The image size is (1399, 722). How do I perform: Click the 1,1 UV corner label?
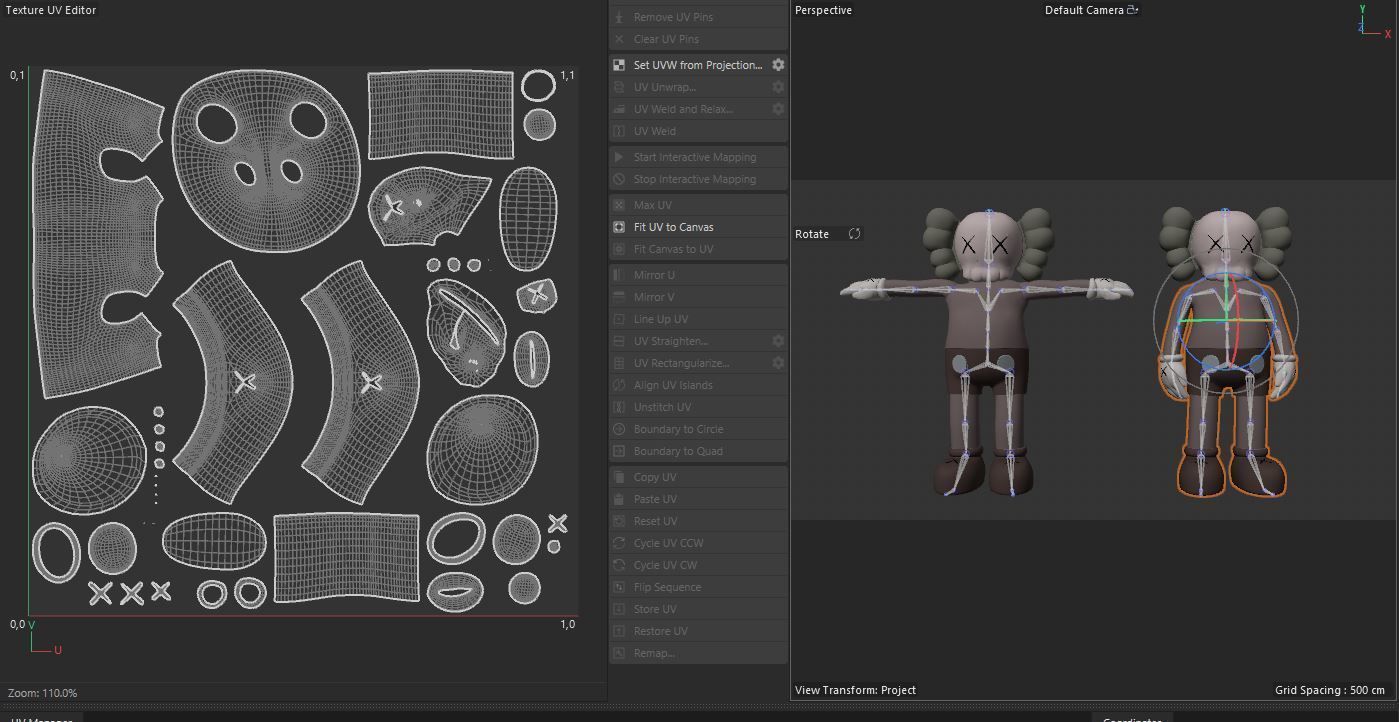click(567, 75)
